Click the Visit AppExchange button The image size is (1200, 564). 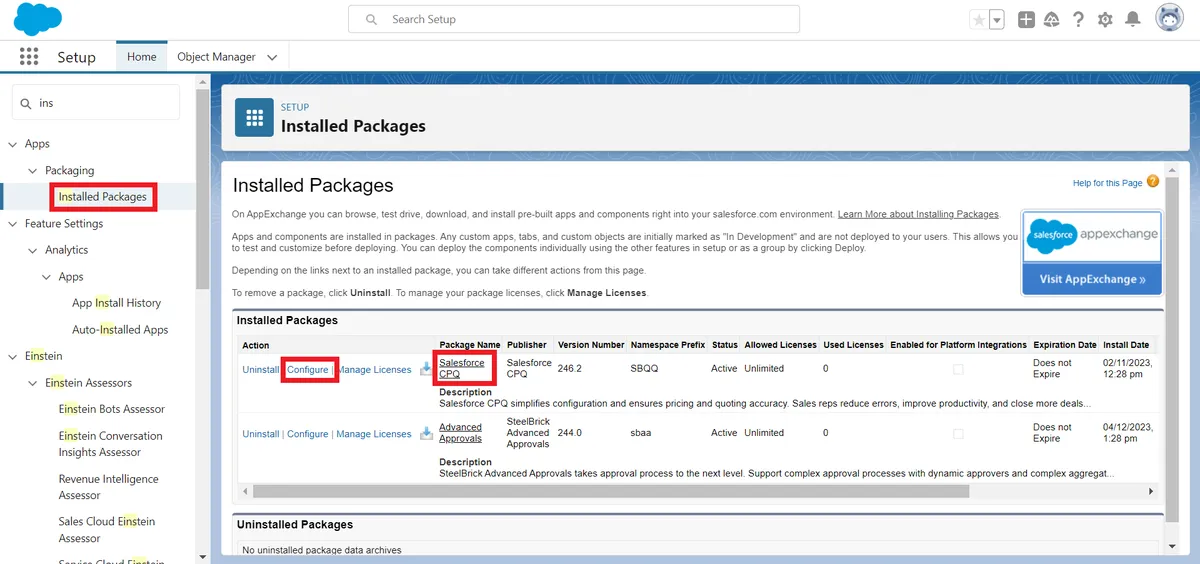coord(1092,279)
